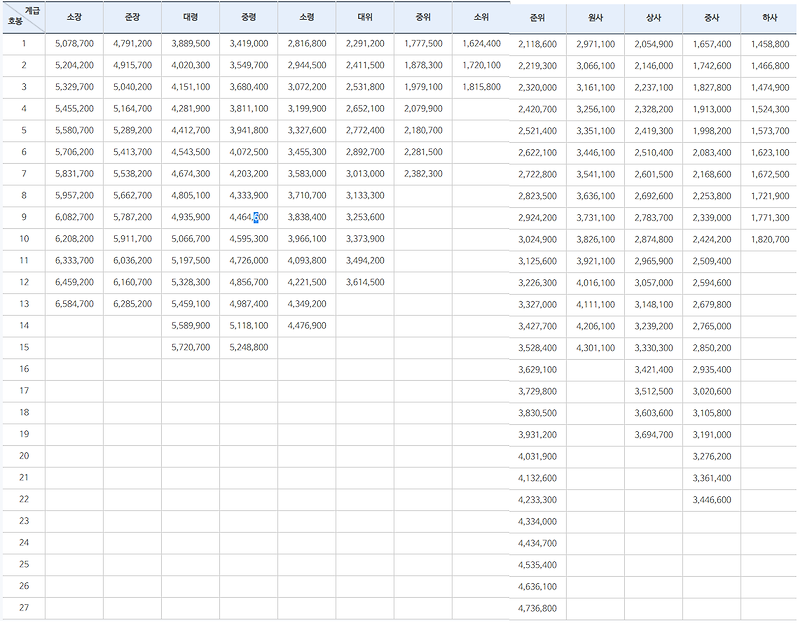
Task: Click the 준장 column header
Action: point(133,17)
